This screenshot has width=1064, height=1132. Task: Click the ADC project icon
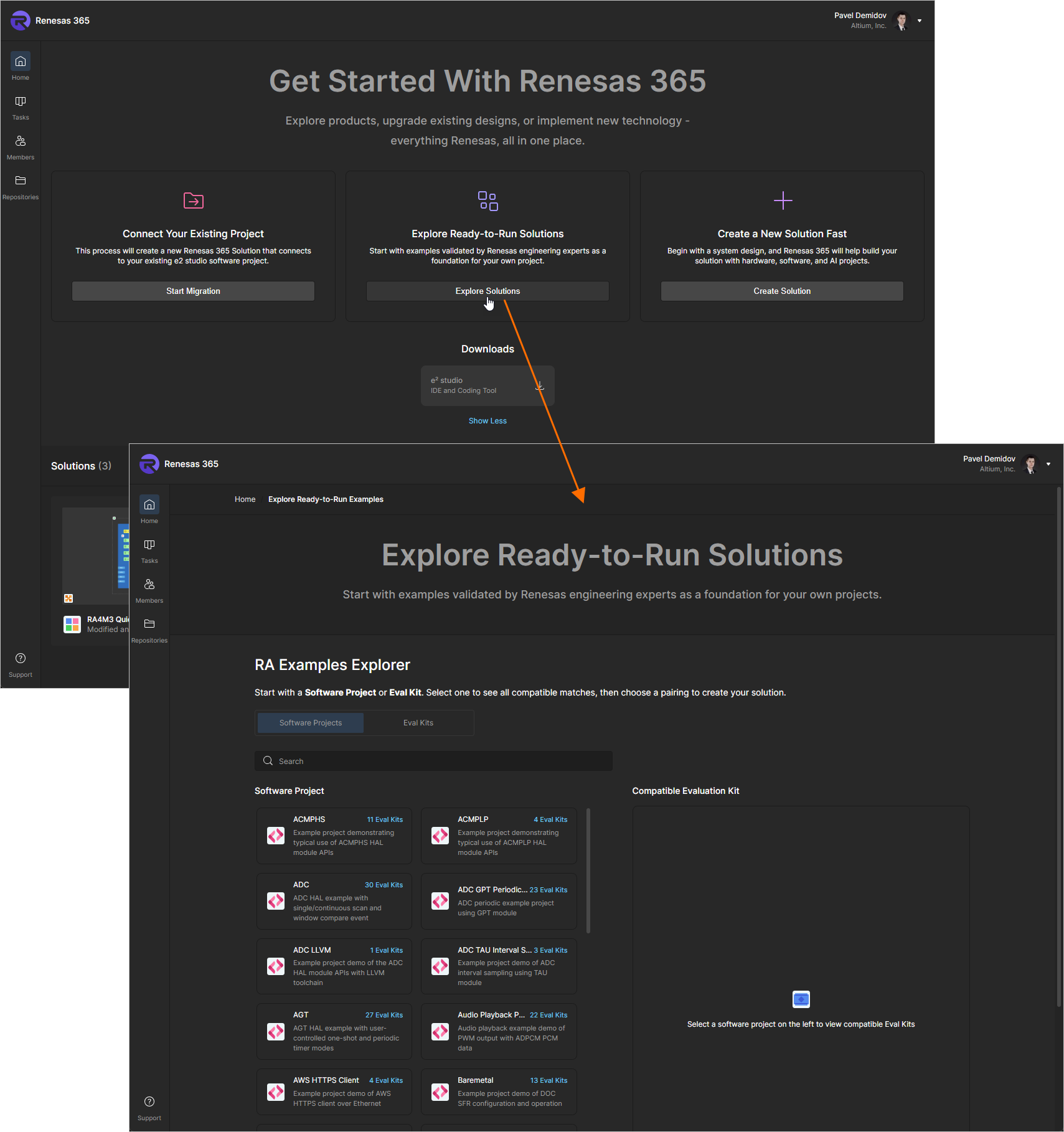276,901
